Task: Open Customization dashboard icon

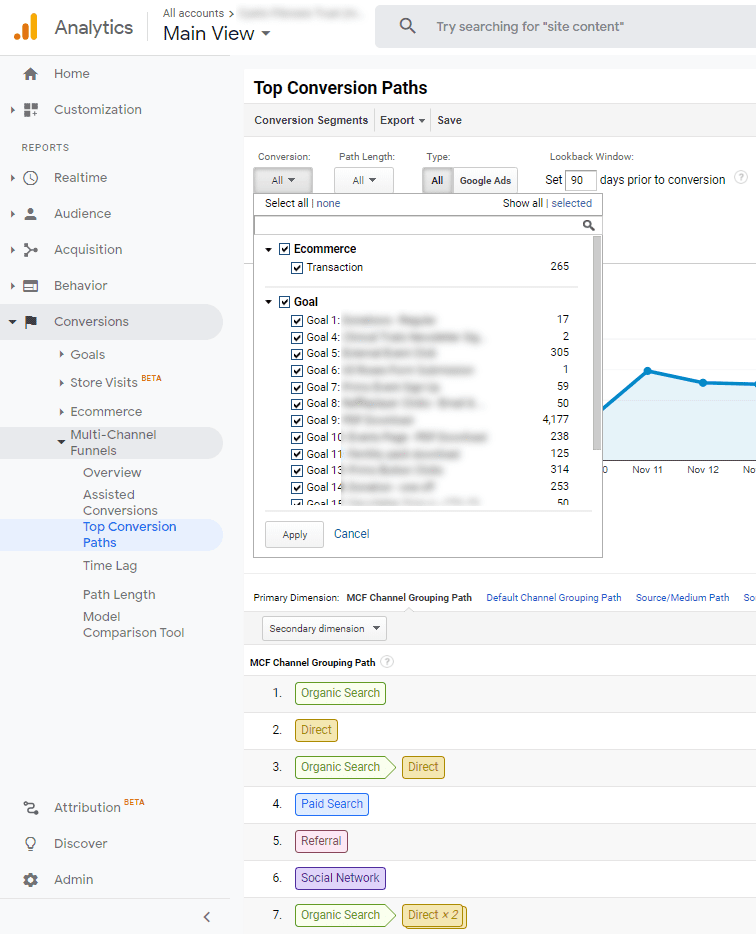Action: coord(30,110)
